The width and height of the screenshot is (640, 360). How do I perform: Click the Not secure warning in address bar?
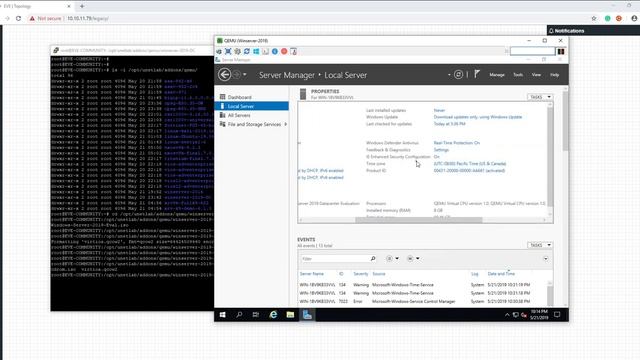point(45,18)
